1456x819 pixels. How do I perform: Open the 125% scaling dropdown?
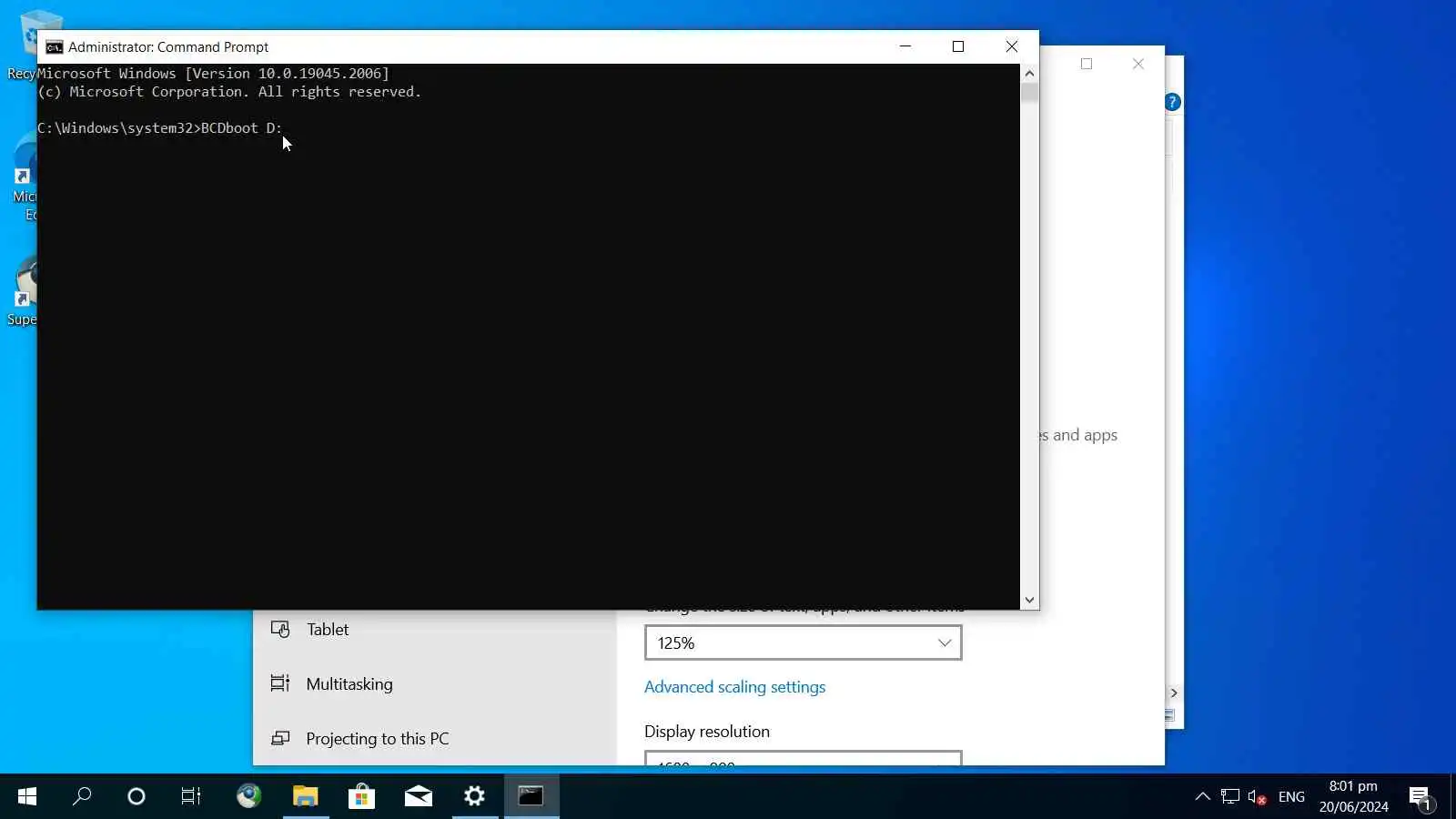click(x=803, y=642)
